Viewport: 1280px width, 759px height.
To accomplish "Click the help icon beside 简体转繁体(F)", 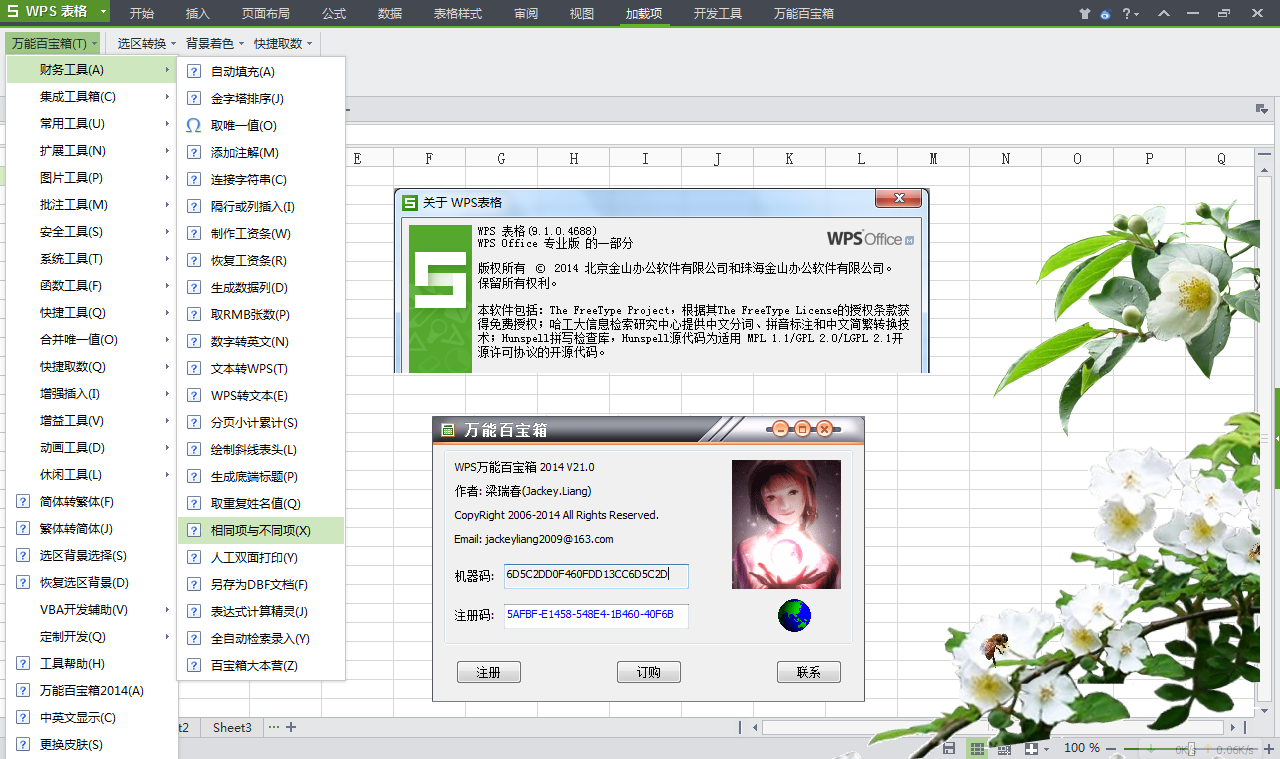I will [23, 501].
